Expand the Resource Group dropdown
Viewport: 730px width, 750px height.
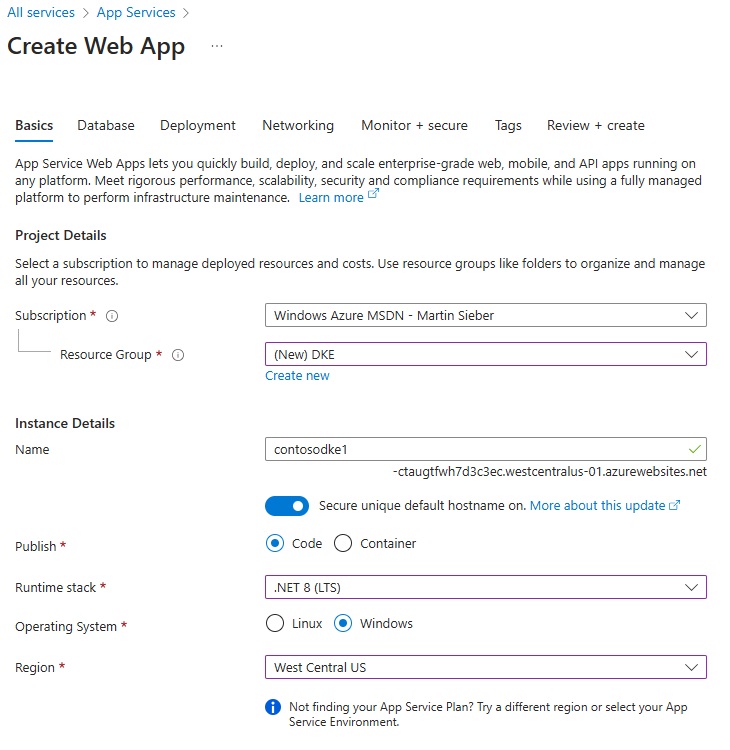point(485,355)
